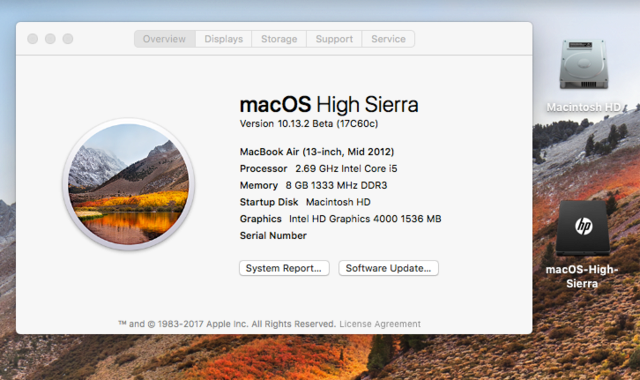
Task: Open the Storage tab
Action: pyautogui.click(x=279, y=39)
